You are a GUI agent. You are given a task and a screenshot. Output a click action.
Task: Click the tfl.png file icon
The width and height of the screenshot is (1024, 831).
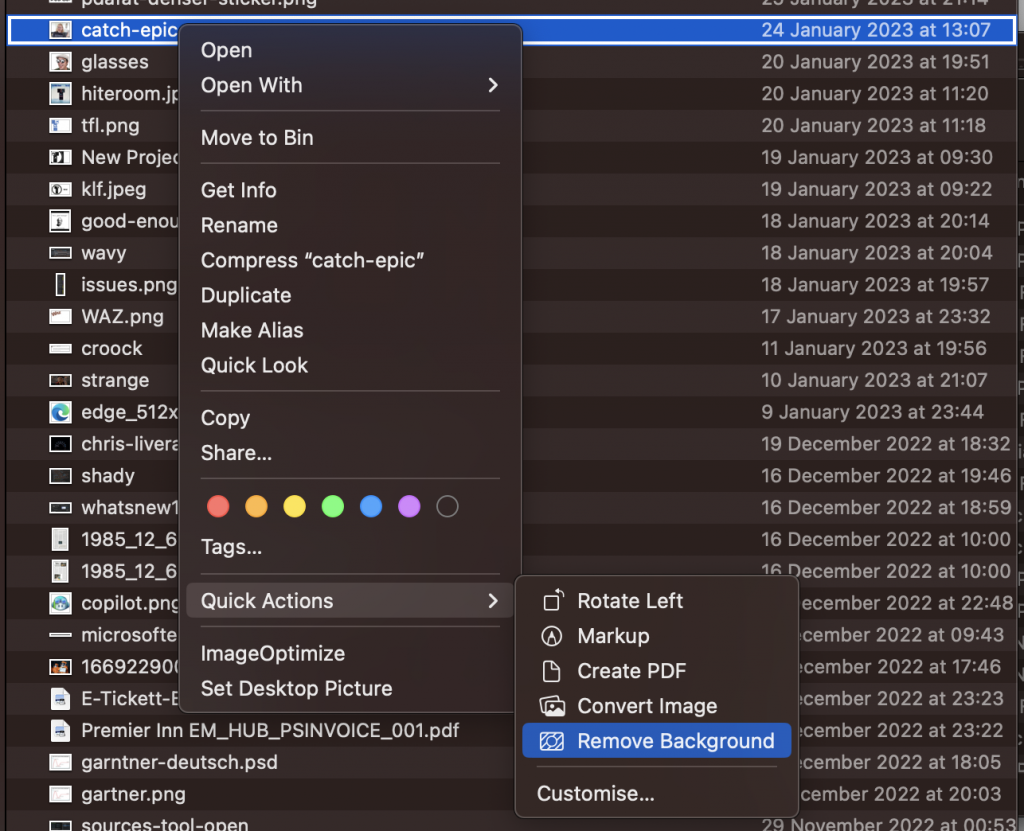(x=61, y=125)
